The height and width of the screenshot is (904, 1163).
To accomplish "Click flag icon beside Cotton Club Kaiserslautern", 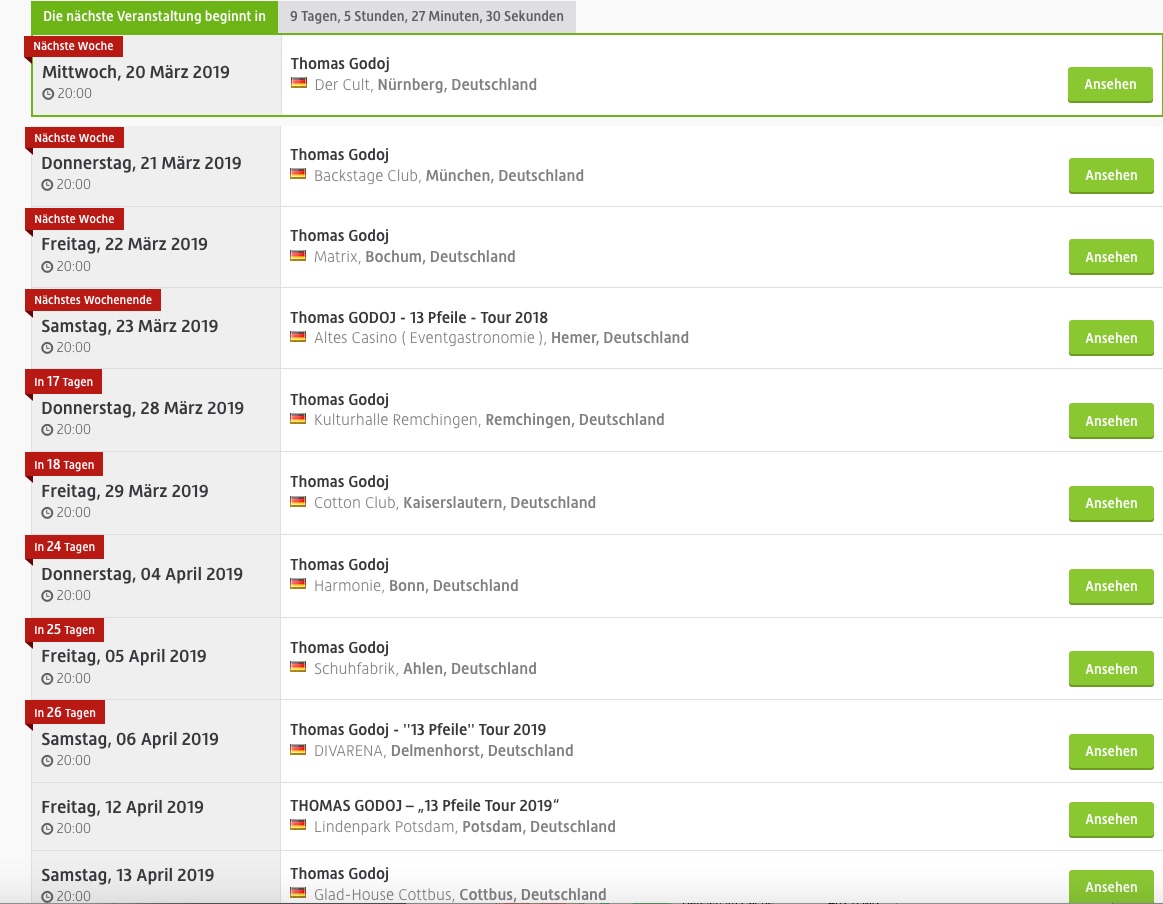I will 298,501.
